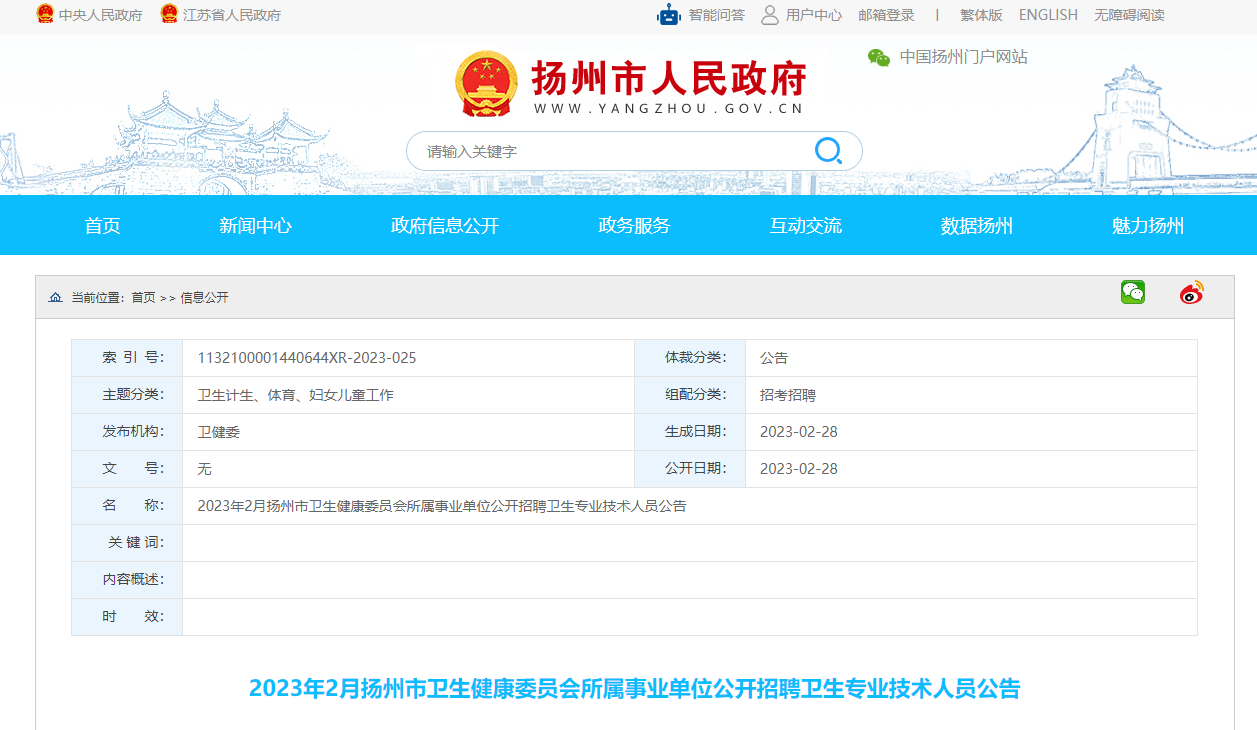Click the 智能问答 robot icon
This screenshot has height=730, width=1257.
click(x=669, y=15)
